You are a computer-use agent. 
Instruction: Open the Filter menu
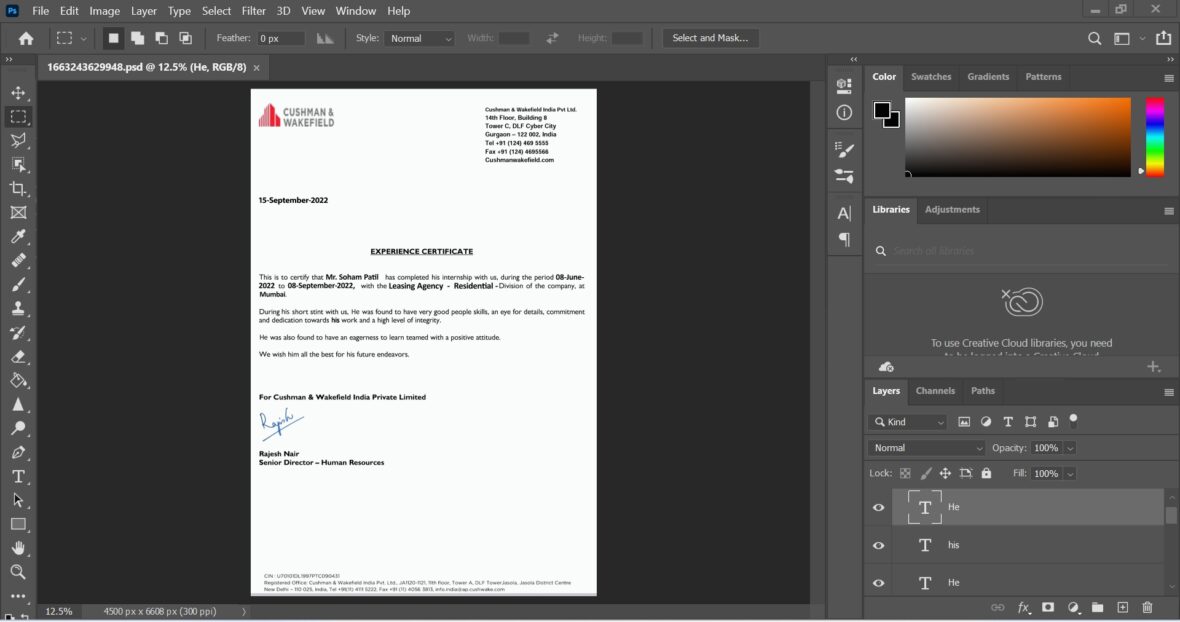(253, 11)
